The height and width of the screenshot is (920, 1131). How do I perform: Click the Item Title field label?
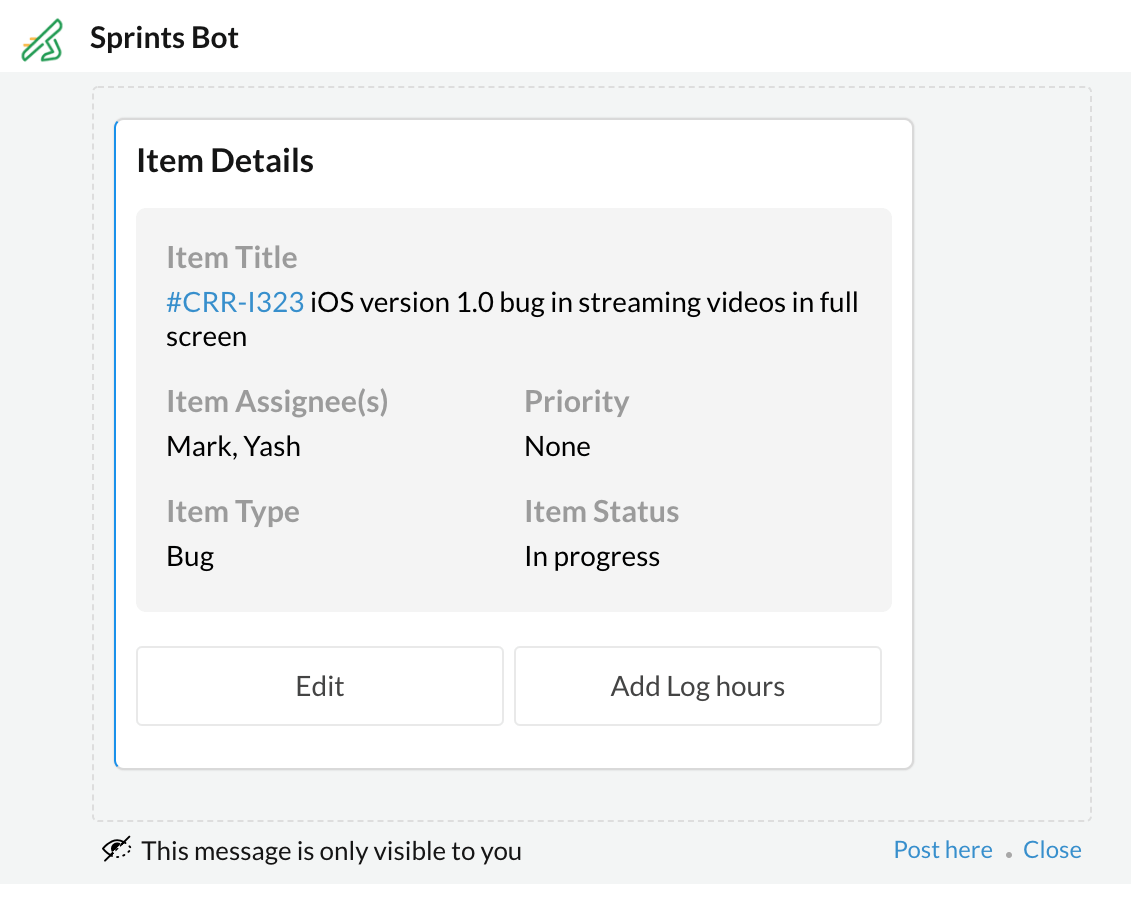(232, 258)
